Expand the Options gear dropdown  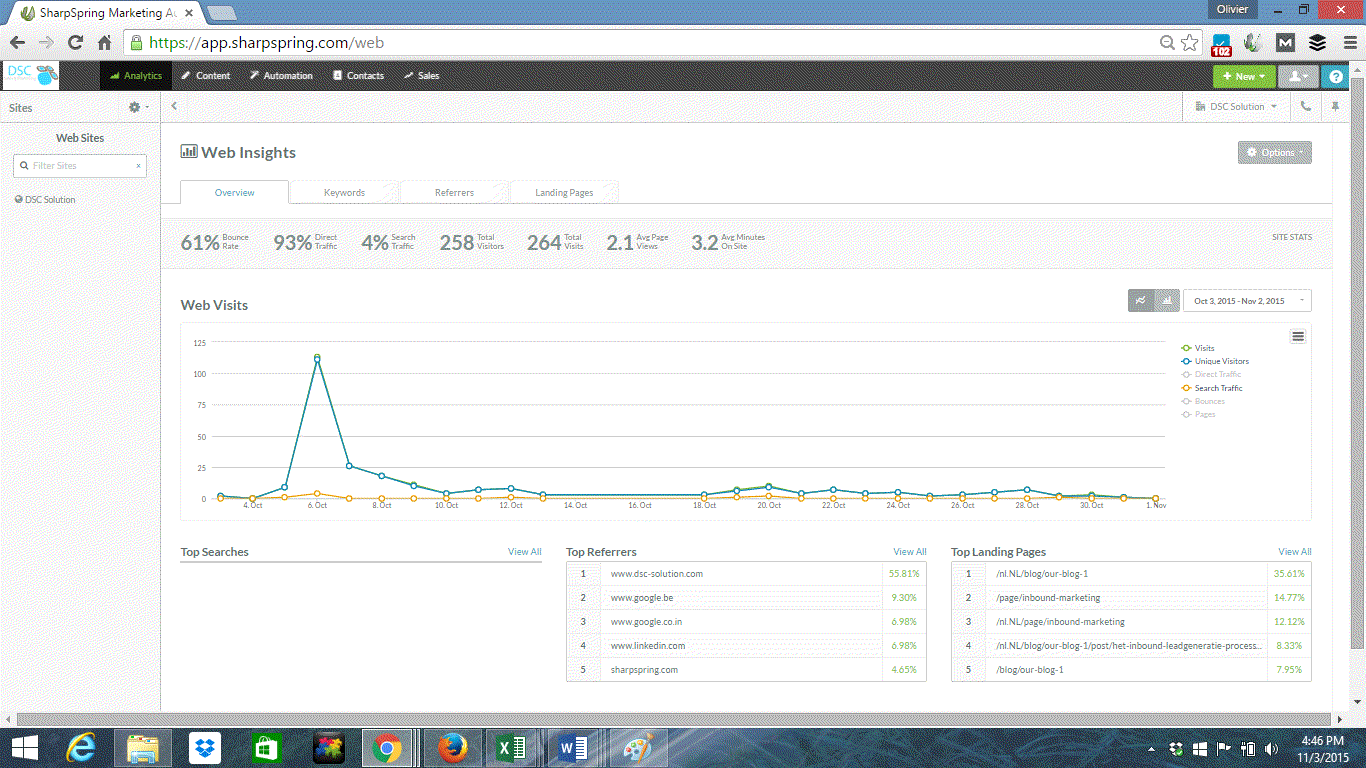(x=1274, y=153)
